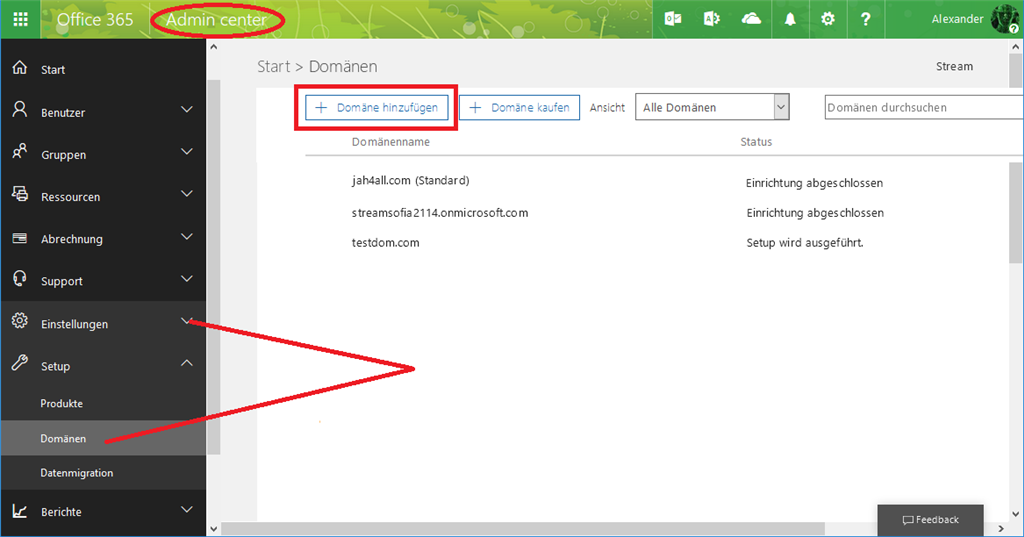
Task: Click the main page scrollbar down arrow
Action: click(1016, 513)
